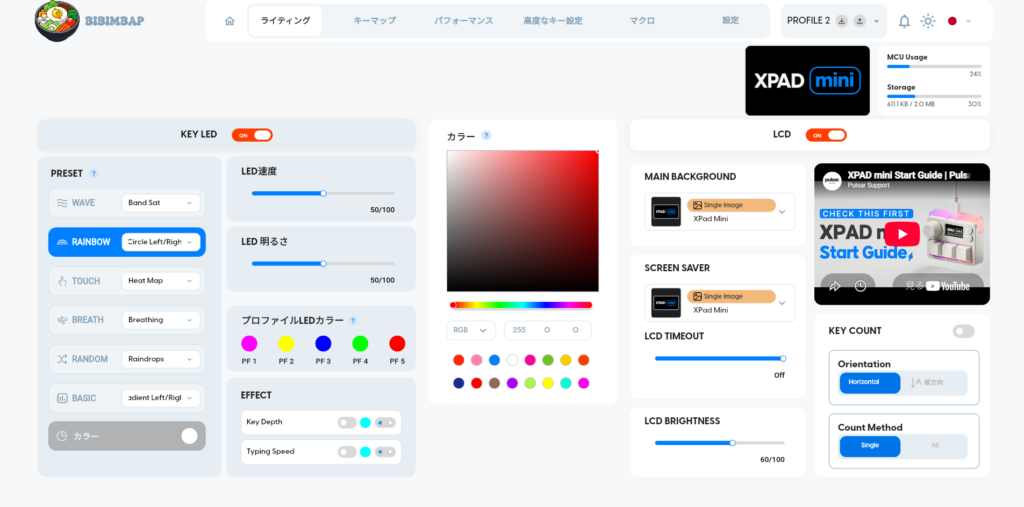The height and width of the screenshot is (507, 1024).
Task: Open the RANDOM Raindrops dropdown
Action: [x=161, y=359]
